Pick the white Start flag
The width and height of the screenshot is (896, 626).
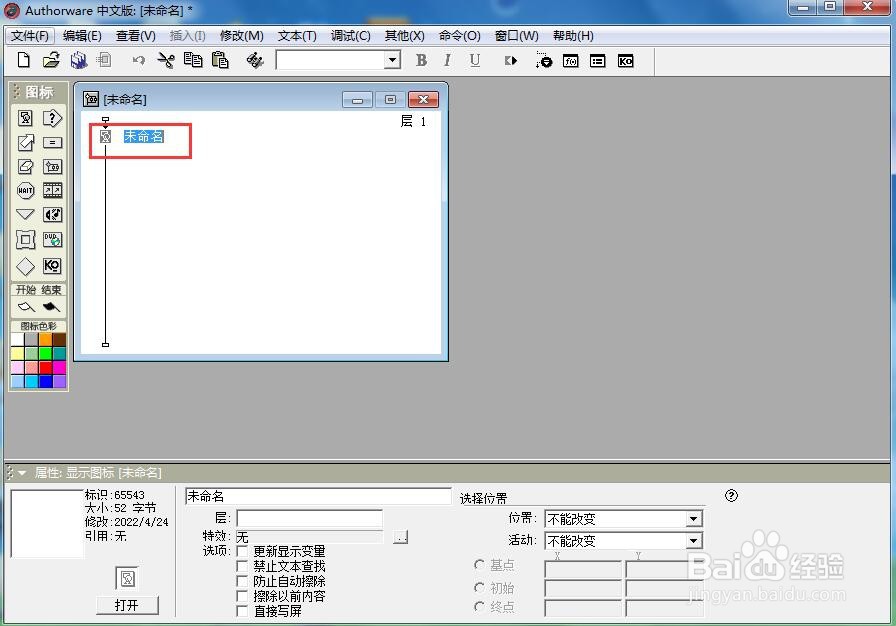(x=26, y=307)
